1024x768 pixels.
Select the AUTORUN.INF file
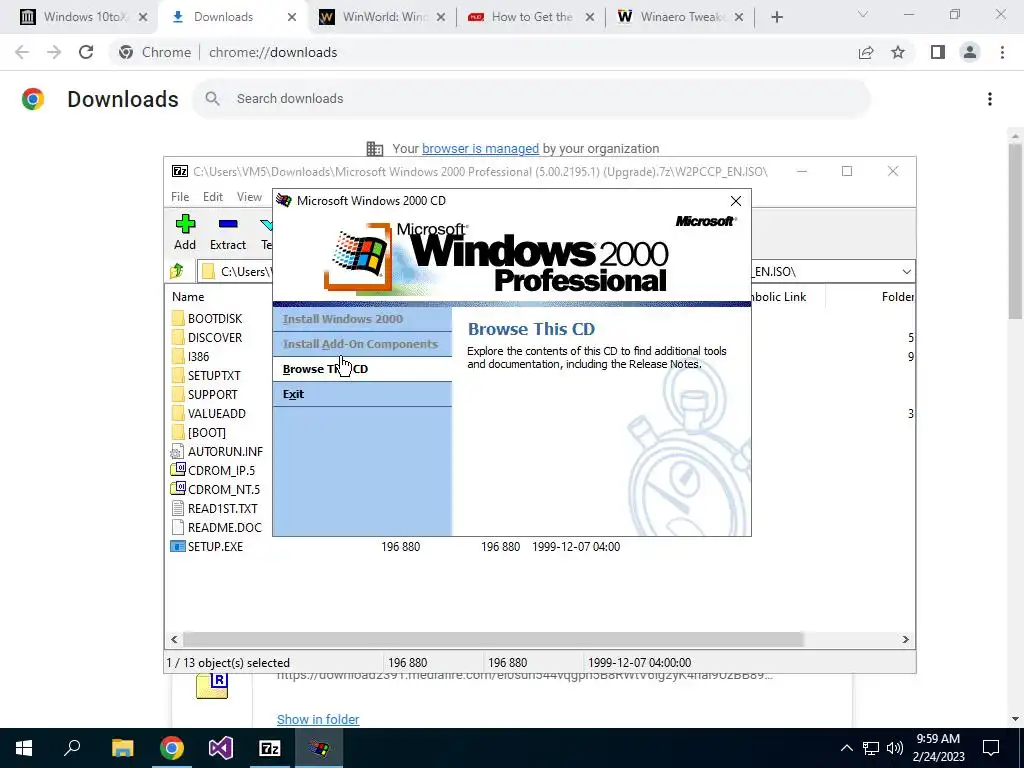[x=217, y=451]
